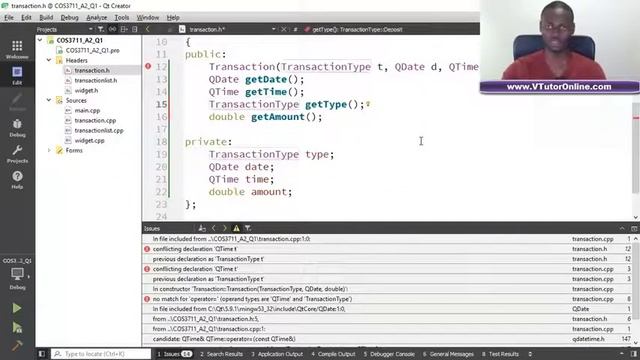The image size is (640, 360).
Task: Switch to Search Results tab
Action: pos(221,354)
